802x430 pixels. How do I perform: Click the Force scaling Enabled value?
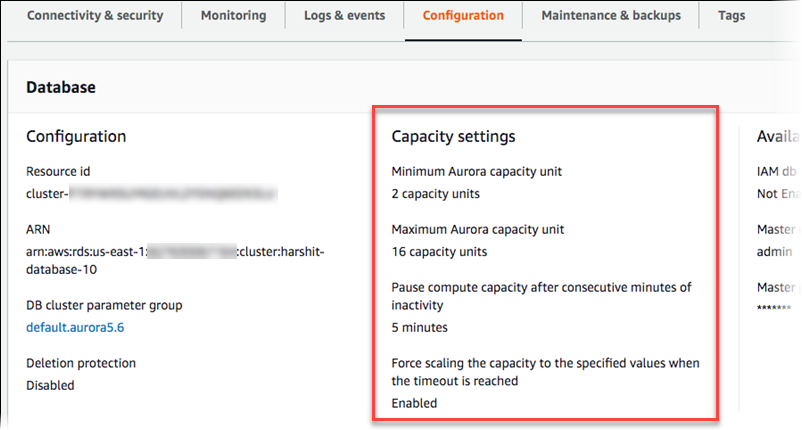(x=414, y=403)
